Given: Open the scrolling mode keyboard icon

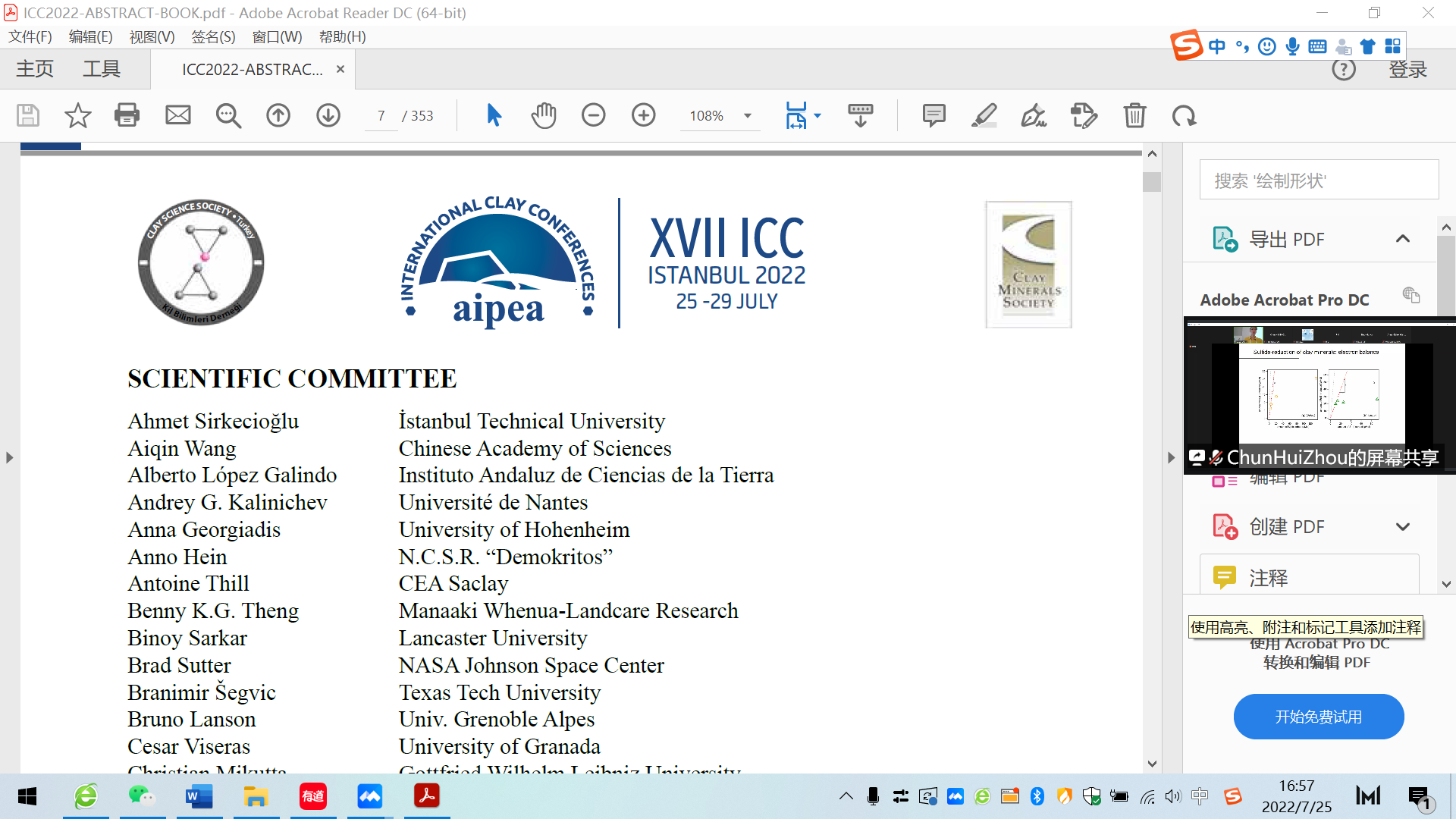Looking at the screenshot, I should point(861,115).
